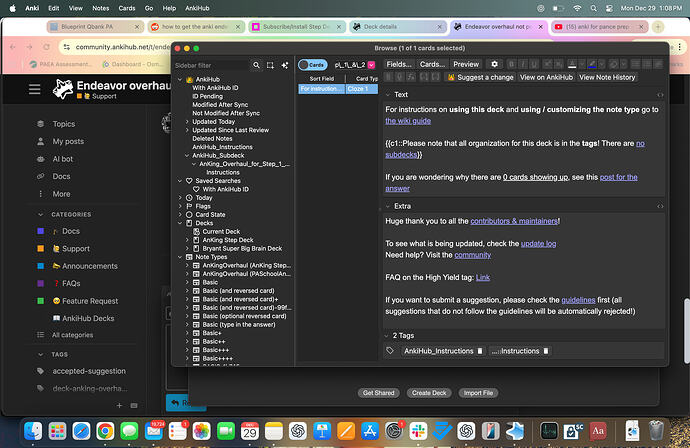Click the Chrome address bar URL
This screenshot has width=690, height=448.
123,47
